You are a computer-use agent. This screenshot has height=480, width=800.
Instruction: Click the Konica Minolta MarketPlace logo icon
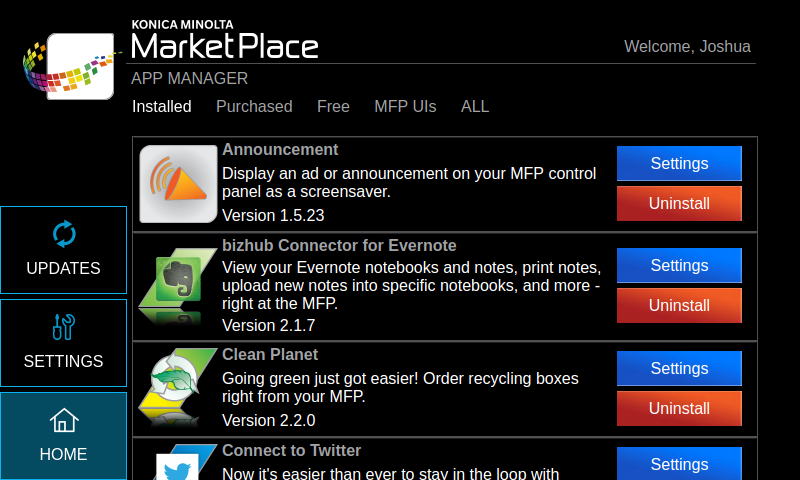point(70,66)
